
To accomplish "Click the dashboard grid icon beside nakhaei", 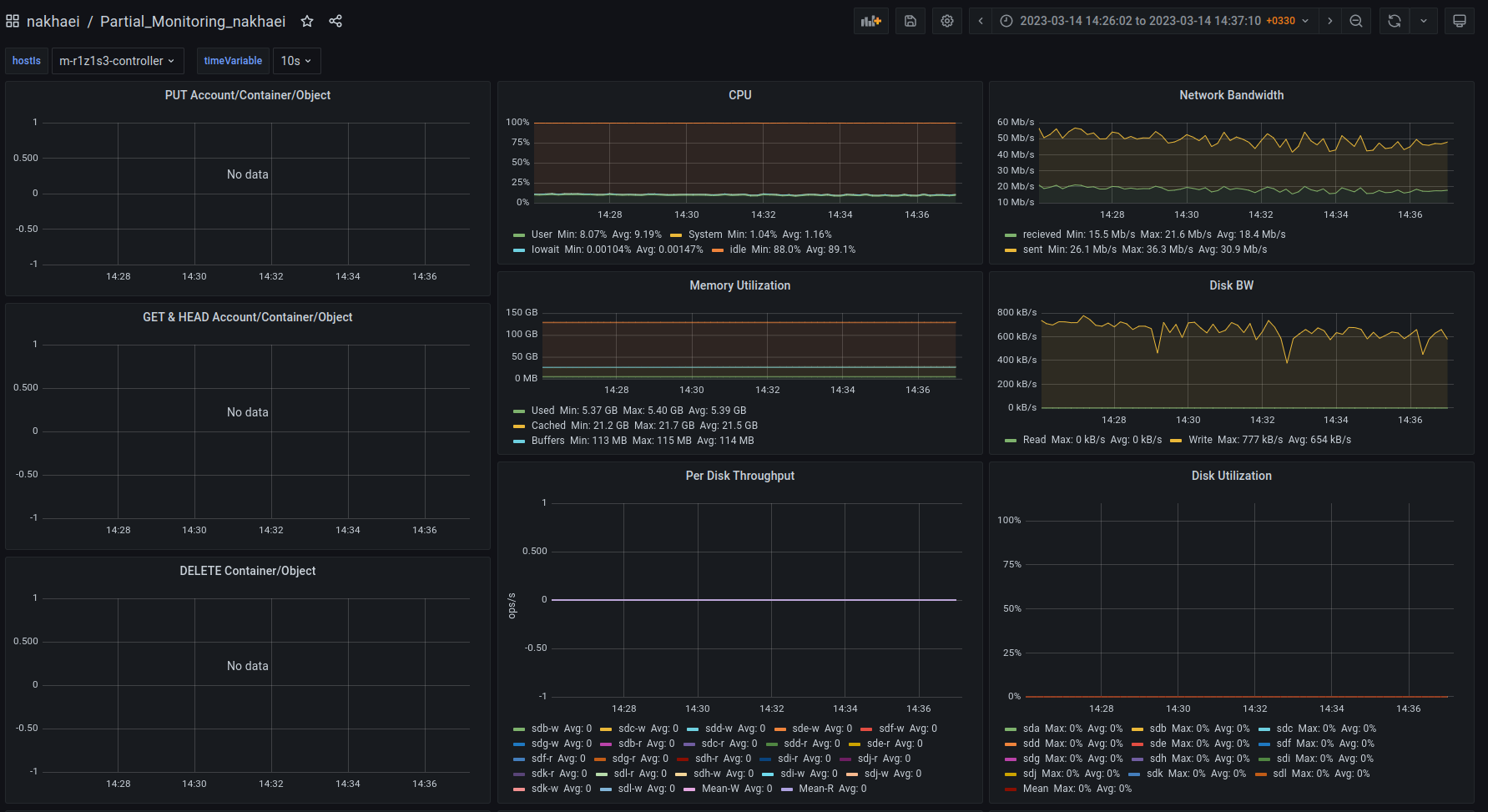I will click(x=13, y=21).
